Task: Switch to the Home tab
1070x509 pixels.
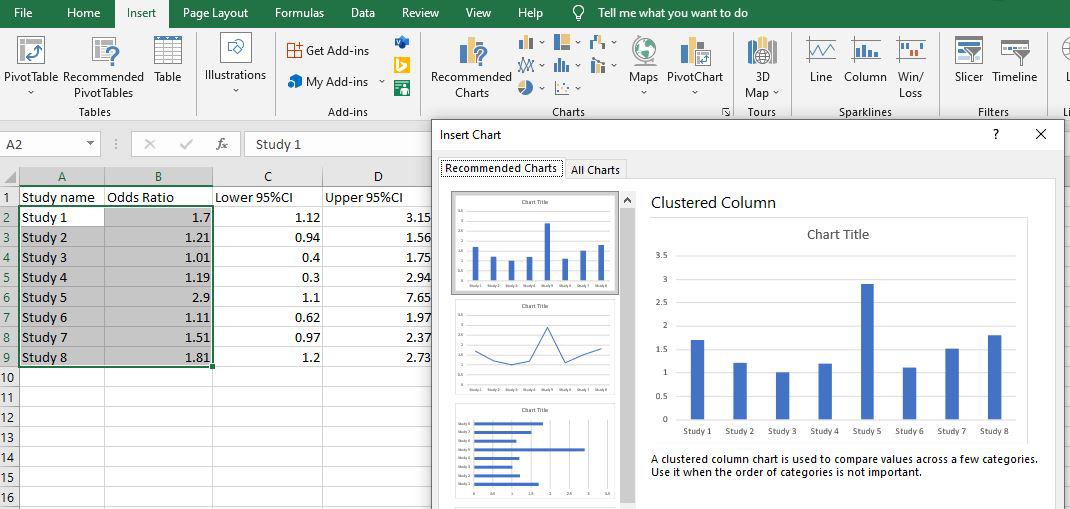Action: tap(83, 13)
